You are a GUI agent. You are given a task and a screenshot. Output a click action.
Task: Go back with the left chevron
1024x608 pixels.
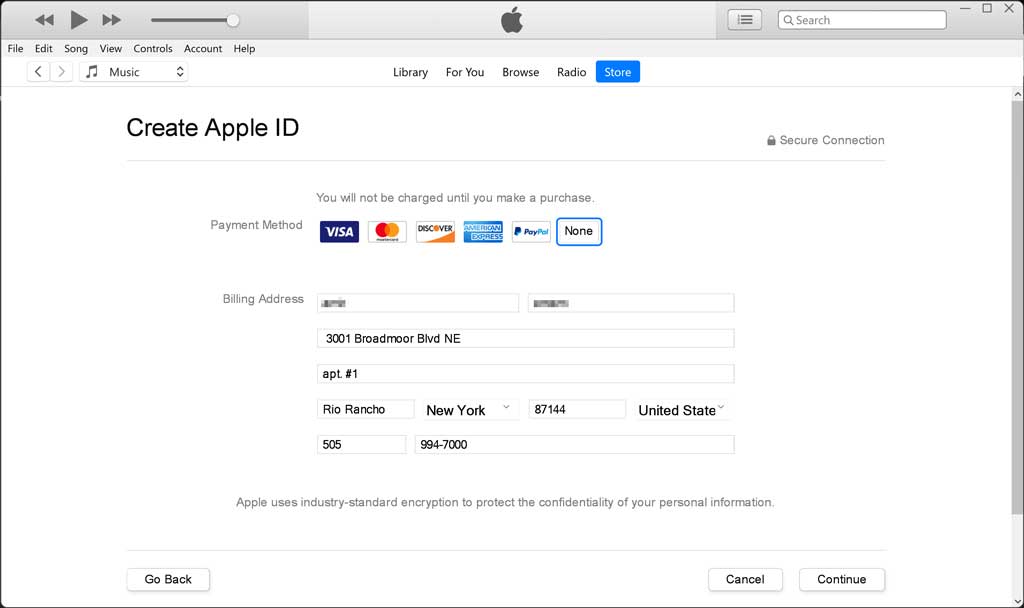tap(38, 72)
